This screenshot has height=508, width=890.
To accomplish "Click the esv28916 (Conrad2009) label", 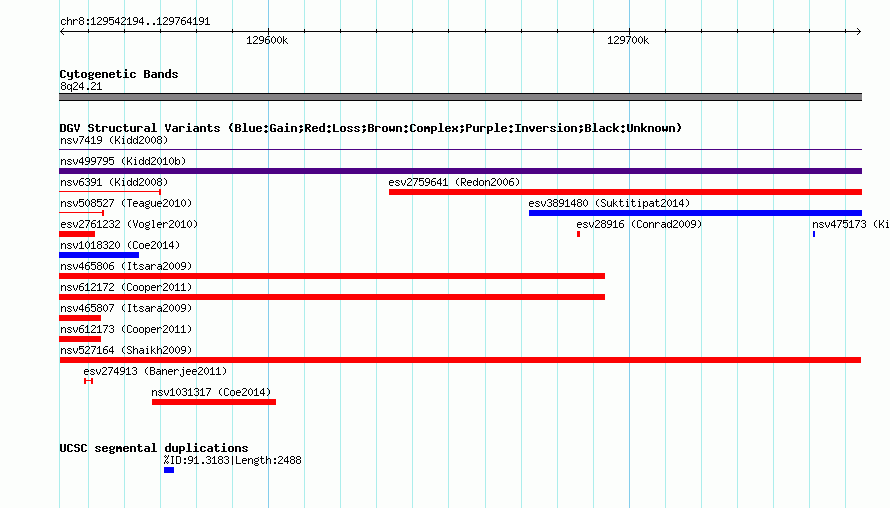I will click(639, 224).
